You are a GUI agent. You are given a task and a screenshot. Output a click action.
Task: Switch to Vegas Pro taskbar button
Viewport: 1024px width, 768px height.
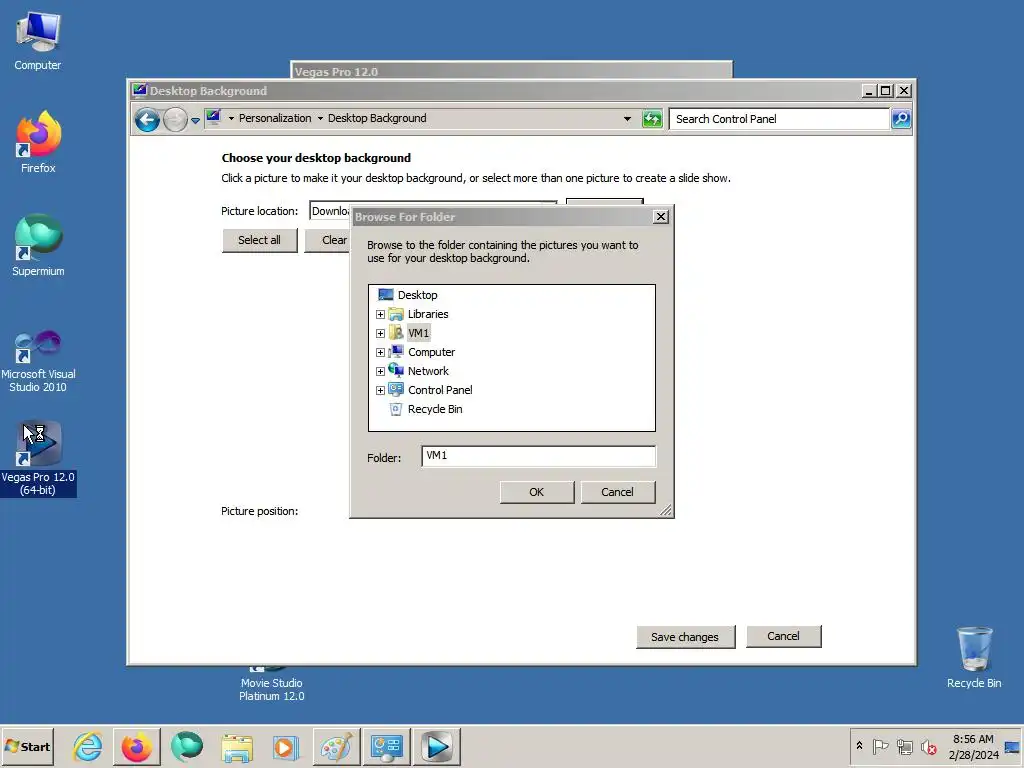[x=437, y=746]
